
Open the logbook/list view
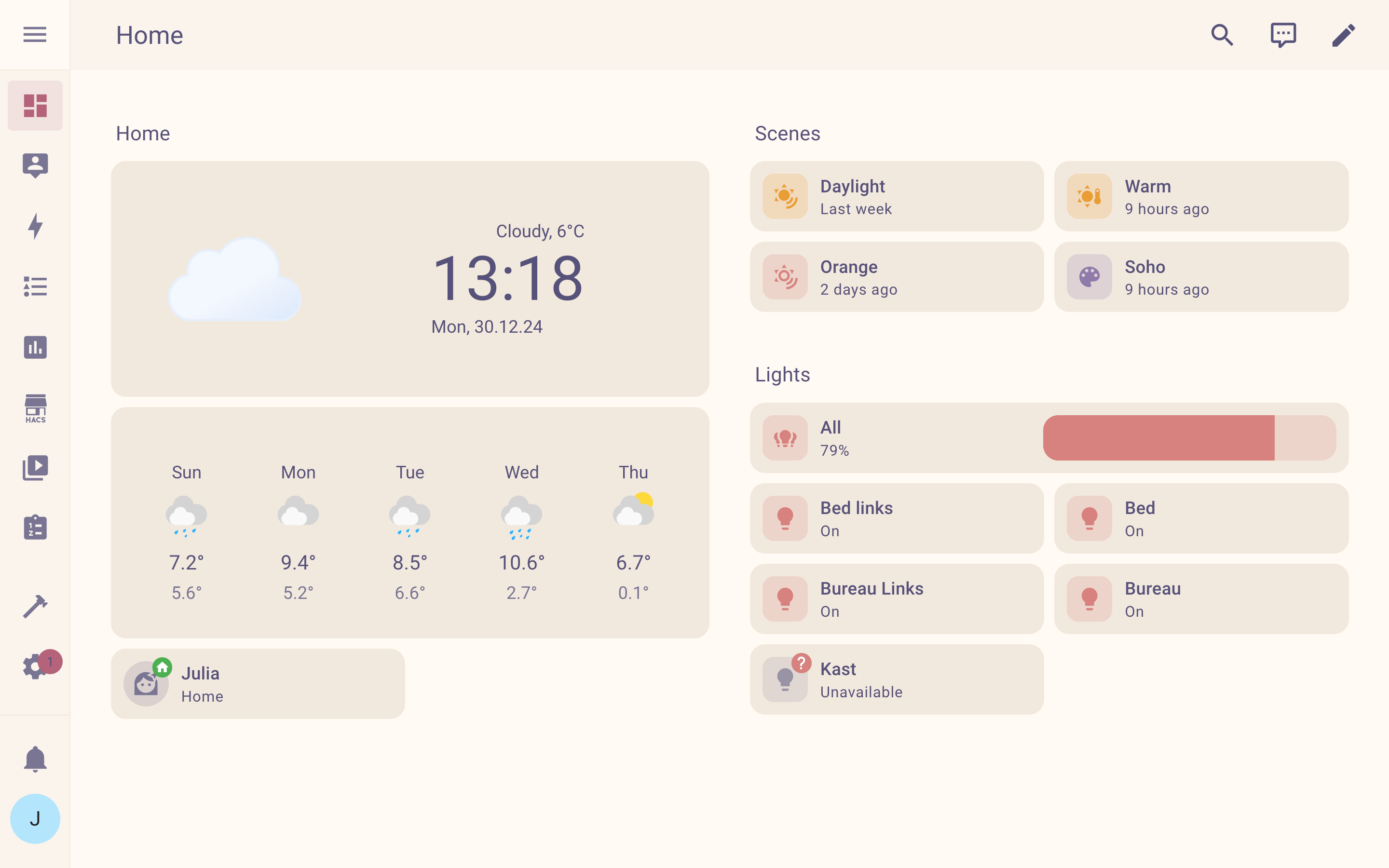tap(35, 287)
